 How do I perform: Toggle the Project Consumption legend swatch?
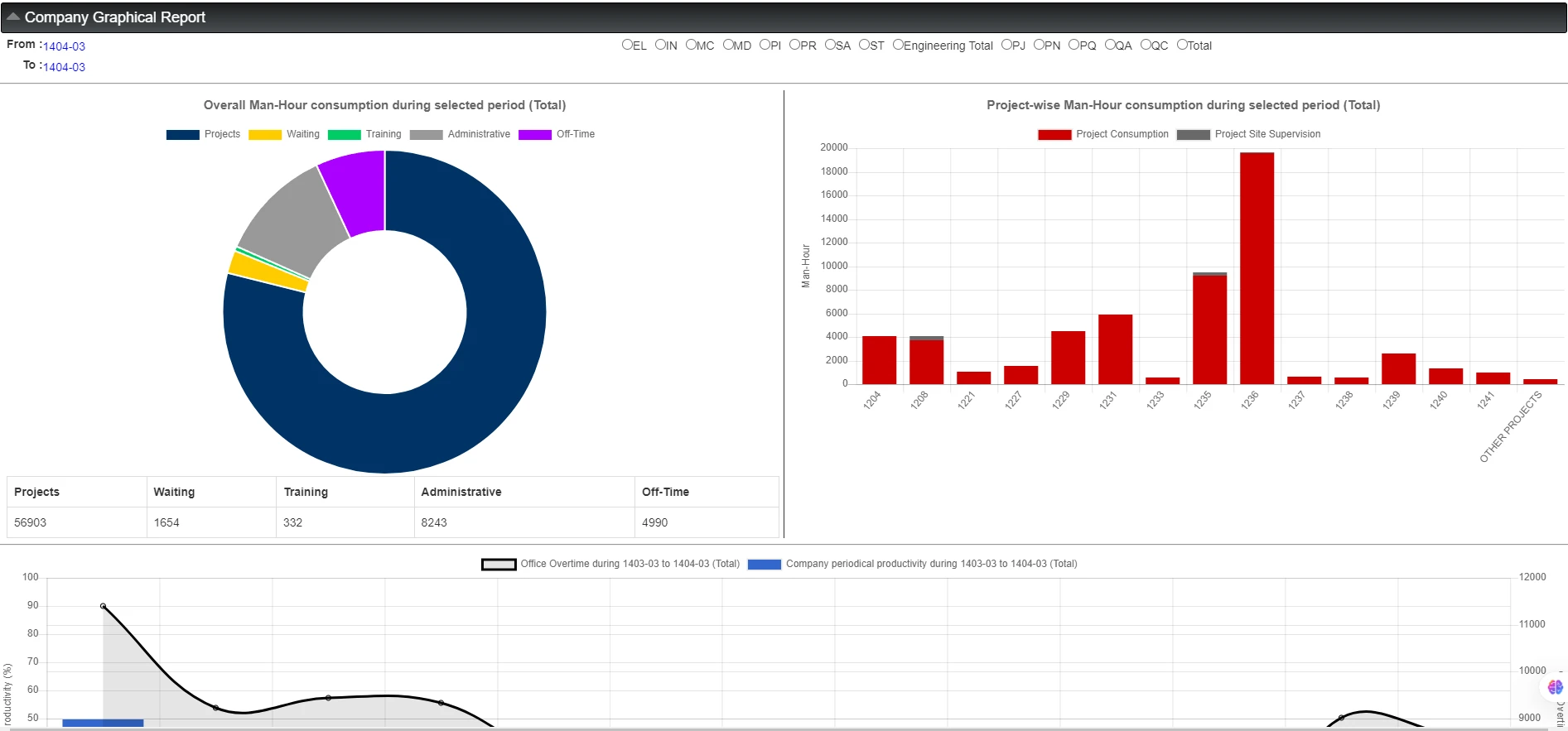pos(1054,135)
